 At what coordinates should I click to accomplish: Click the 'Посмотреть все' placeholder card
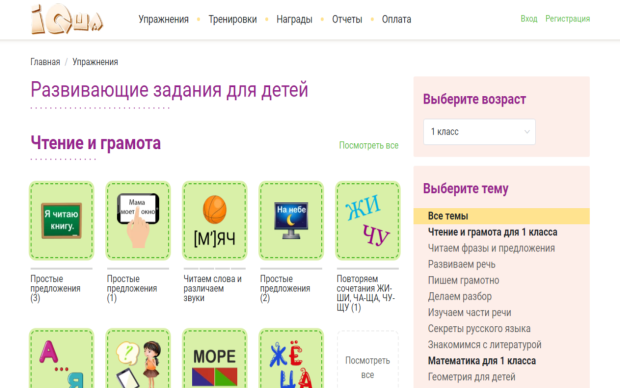coord(368,360)
